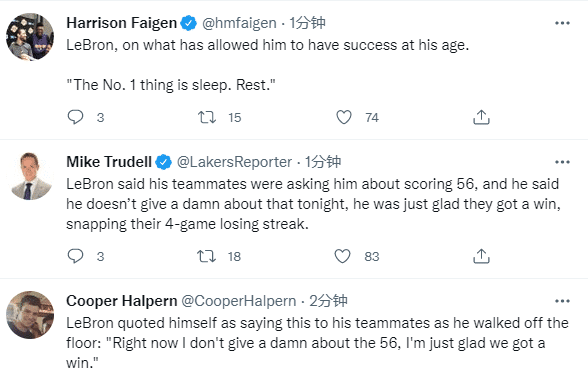The height and width of the screenshot is (386, 588).
Task: Reply to Mike Trudell's tweet
Action: (75, 256)
